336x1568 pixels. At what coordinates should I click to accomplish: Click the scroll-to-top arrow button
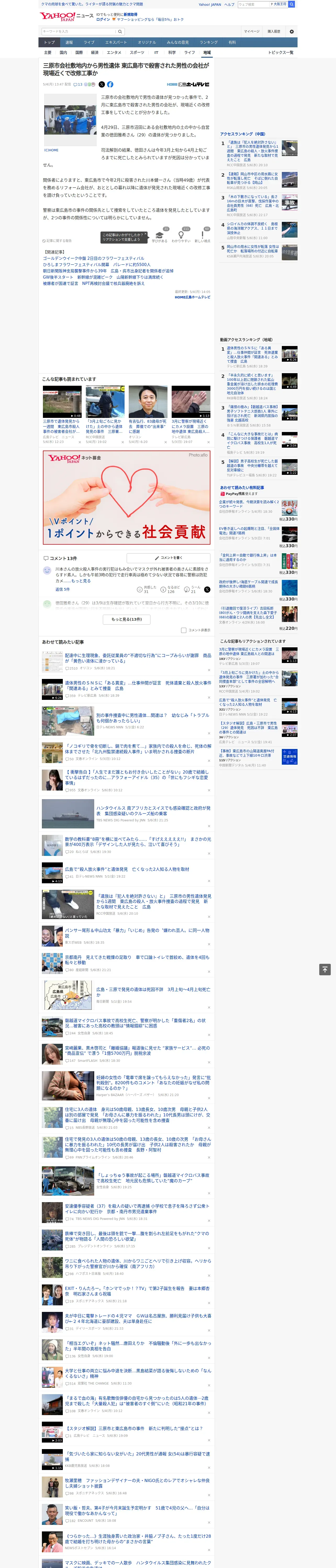click(325, 970)
